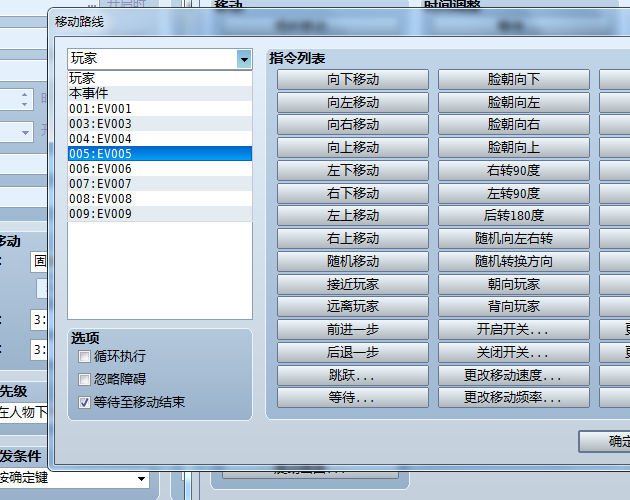630x500 pixels.
Task: Add the 向上移动 command
Action: (353, 148)
